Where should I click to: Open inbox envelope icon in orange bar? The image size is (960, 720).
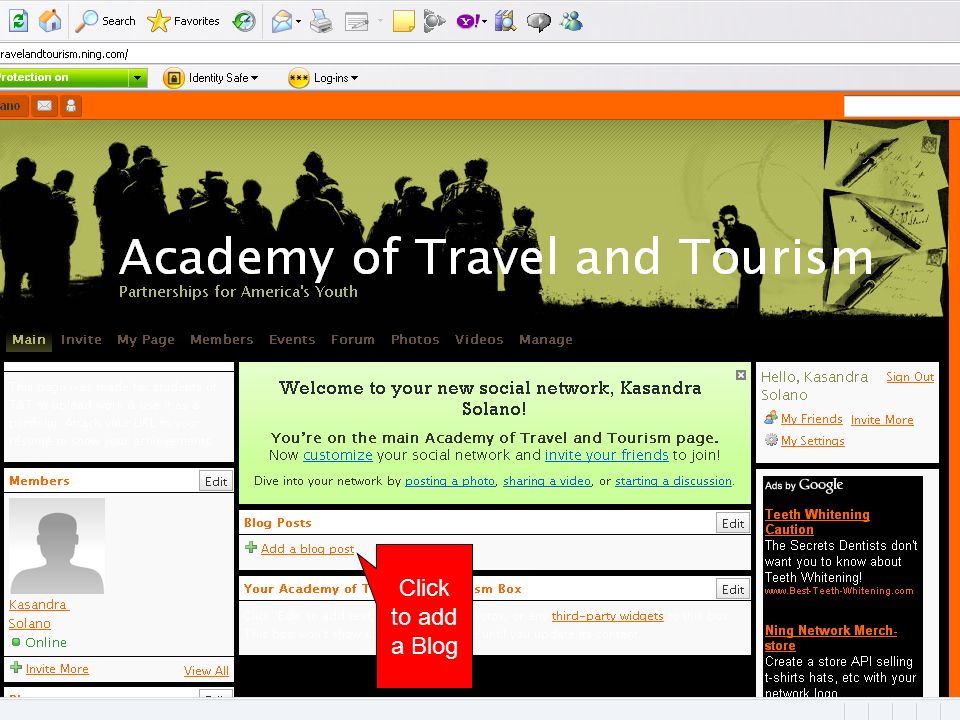(x=44, y=106)
